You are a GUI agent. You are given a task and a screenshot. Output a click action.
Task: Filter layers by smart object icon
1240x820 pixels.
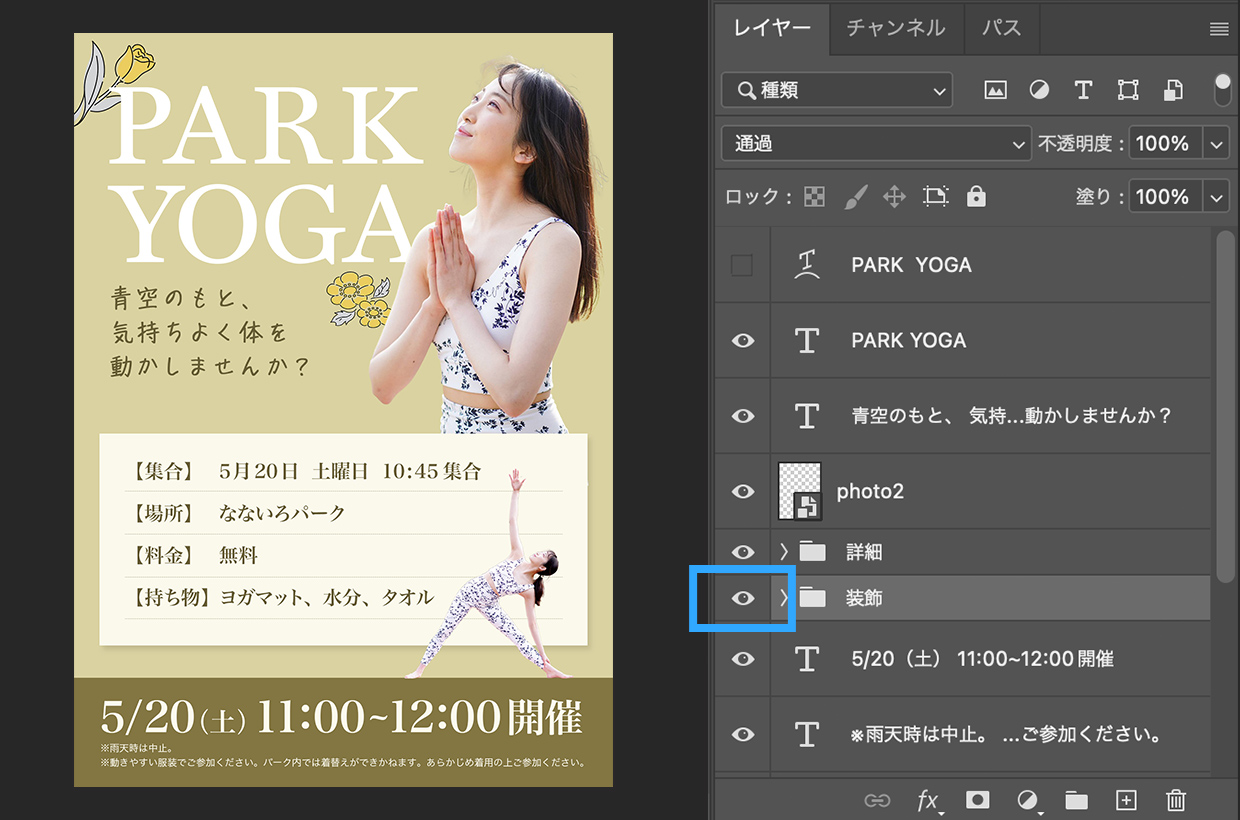point(1173,90)
